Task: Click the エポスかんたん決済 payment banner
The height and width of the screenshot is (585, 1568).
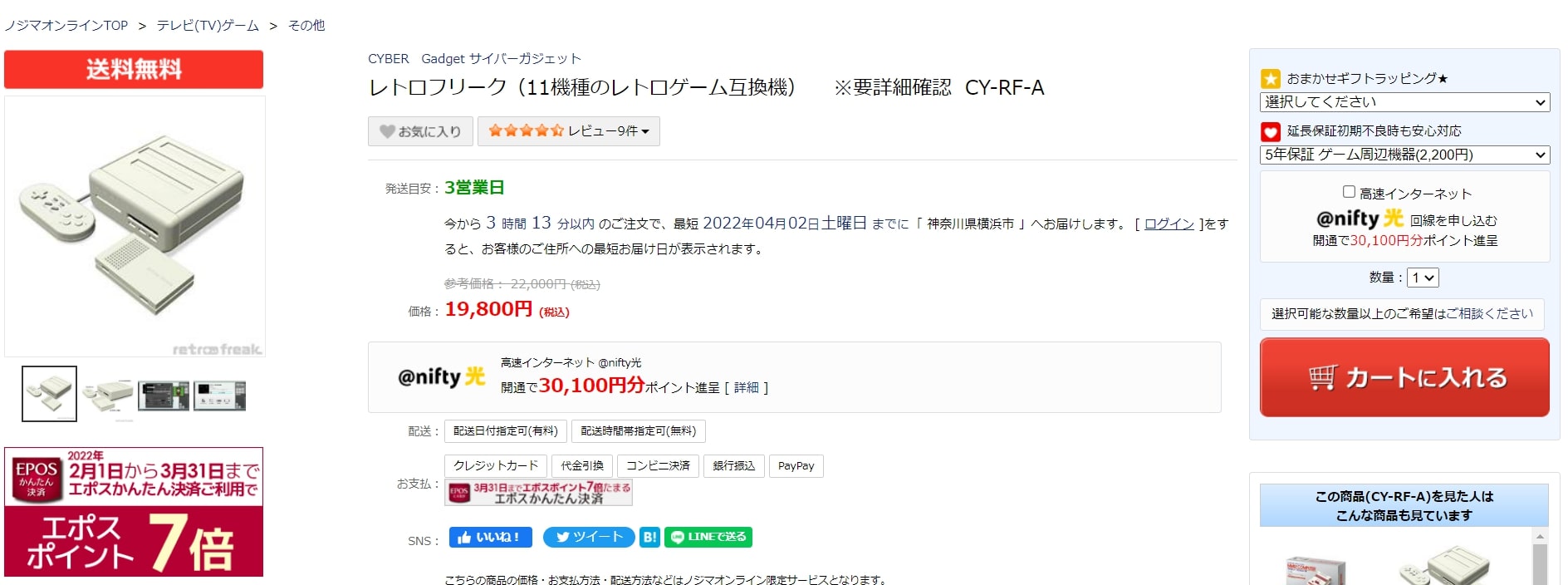Action: [x=538, y=493]
